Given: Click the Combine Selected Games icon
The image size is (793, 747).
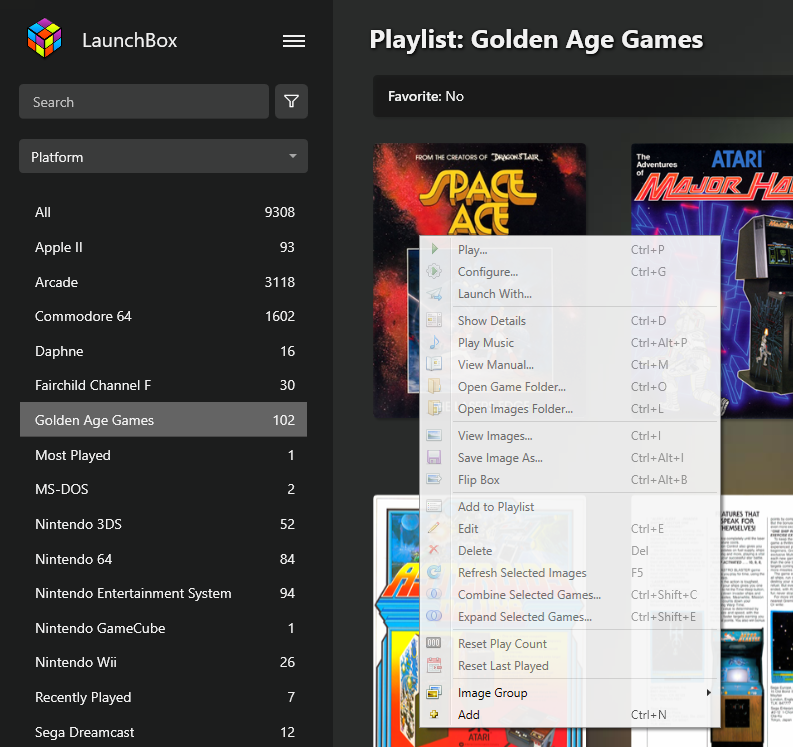Looking at the screenshot, I should click(434, 594).
